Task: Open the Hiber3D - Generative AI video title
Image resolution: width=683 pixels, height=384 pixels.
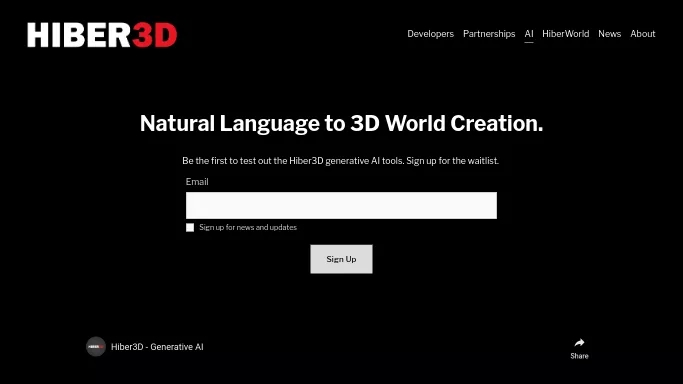Action: coord(157,347)
